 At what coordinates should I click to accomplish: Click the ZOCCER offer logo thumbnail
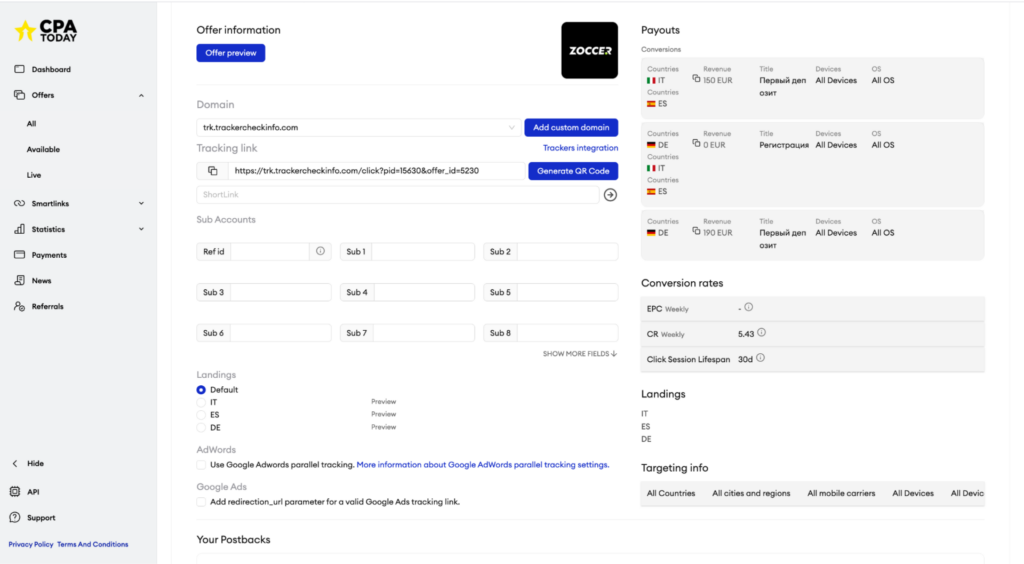pyautogui.click(x=590, y=50)
